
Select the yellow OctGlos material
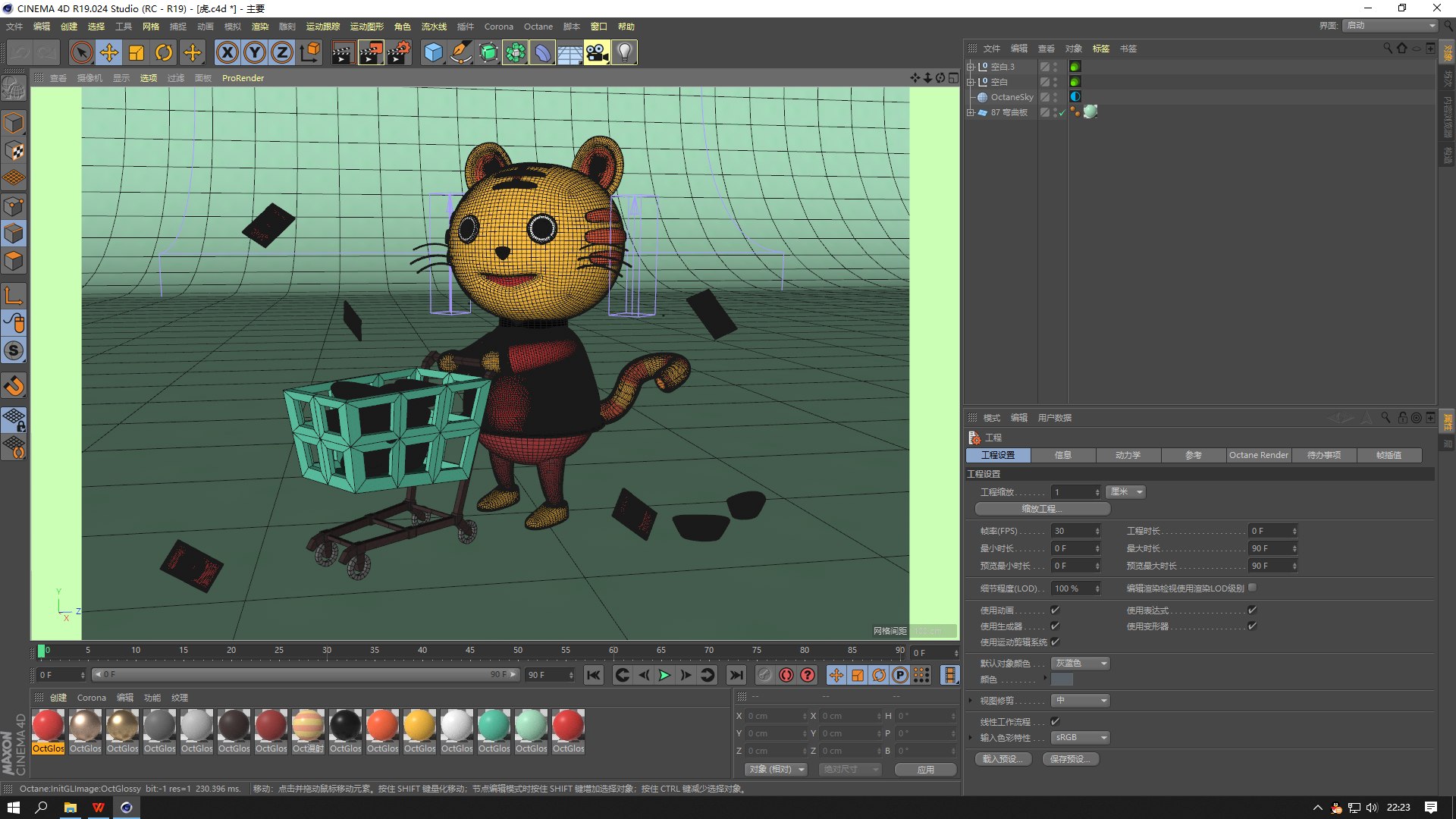click(x=419, y=732)
